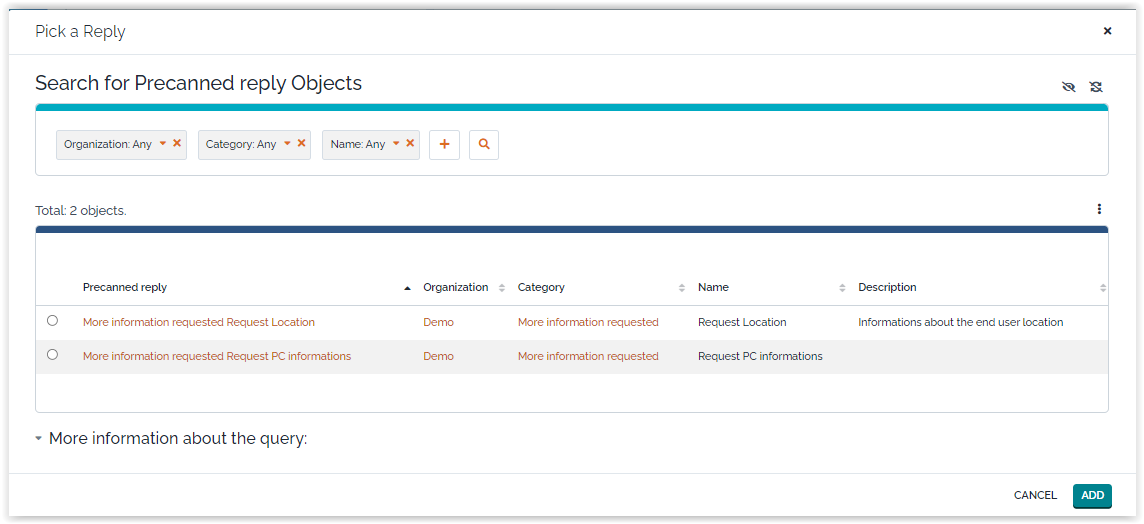Click the magnifier search icon button
This screenshot has height=524, width=1144.
click(x=484, y=145)
